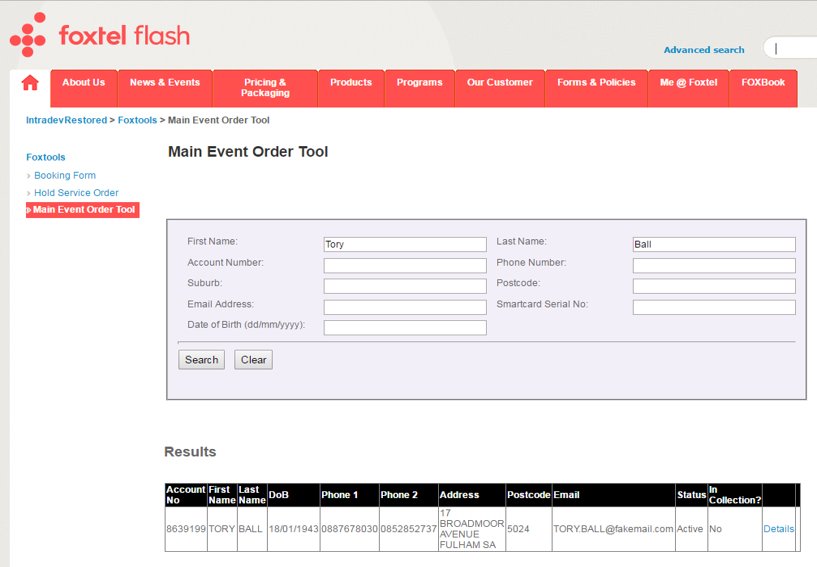Viewport: 817px width, 567px height.
Task: Focus the Suburb input field
Action: (405, 286)
